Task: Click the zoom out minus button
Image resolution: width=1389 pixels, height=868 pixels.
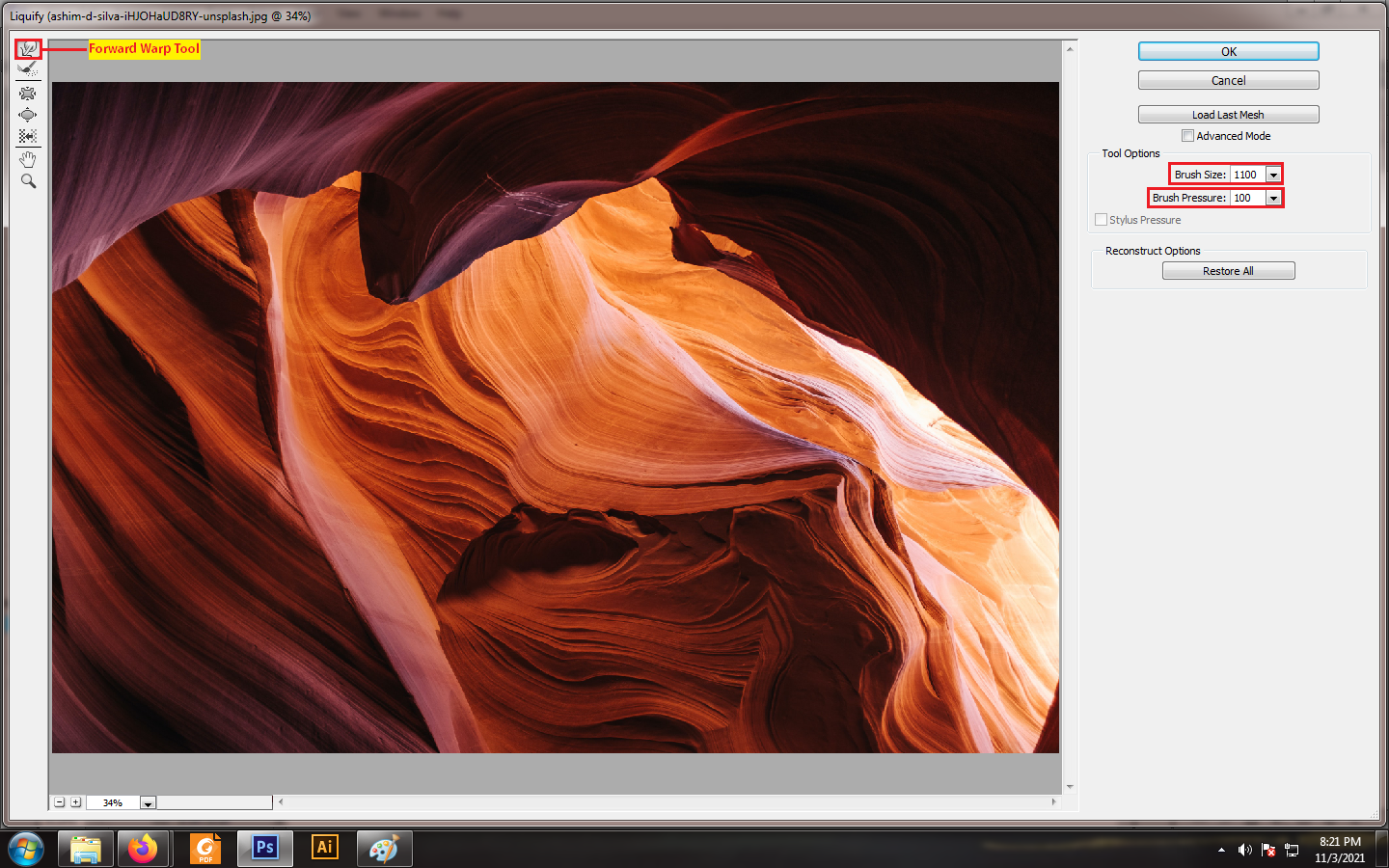Action: [x=60, y=802]
